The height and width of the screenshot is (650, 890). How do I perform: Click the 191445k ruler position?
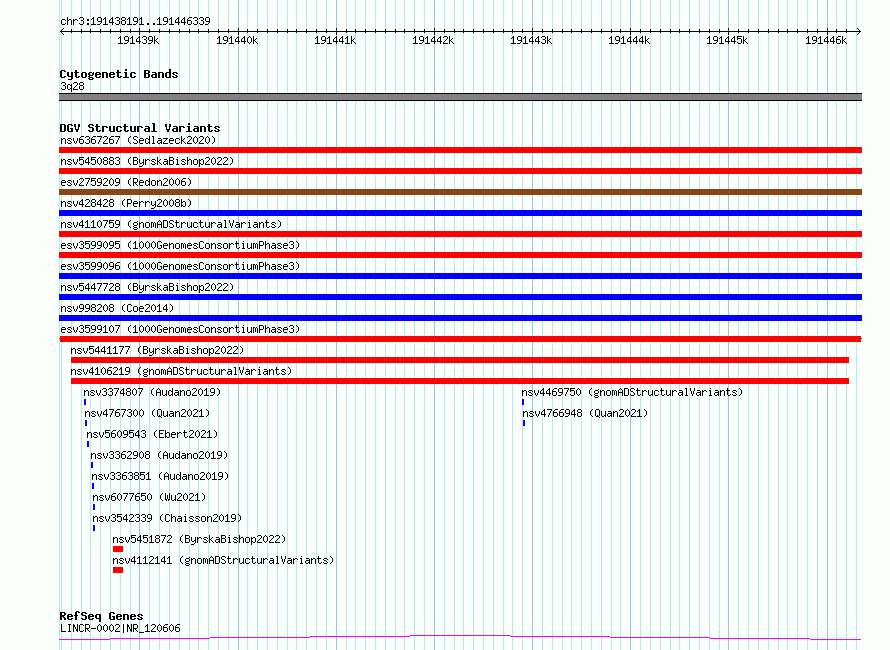click(x=727, y=40)
